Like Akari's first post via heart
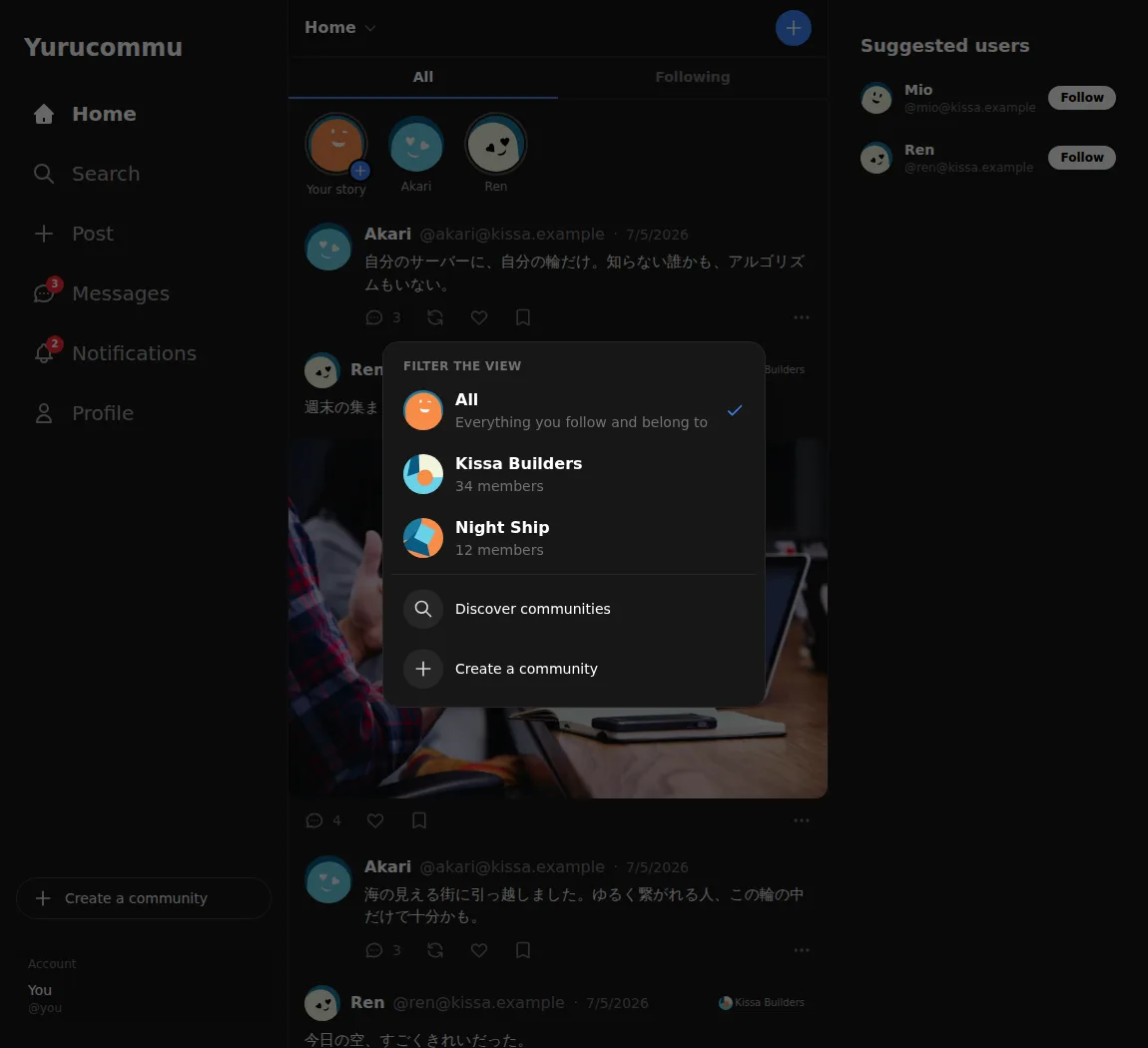1148x1048 pixels. tap(479, 317)
